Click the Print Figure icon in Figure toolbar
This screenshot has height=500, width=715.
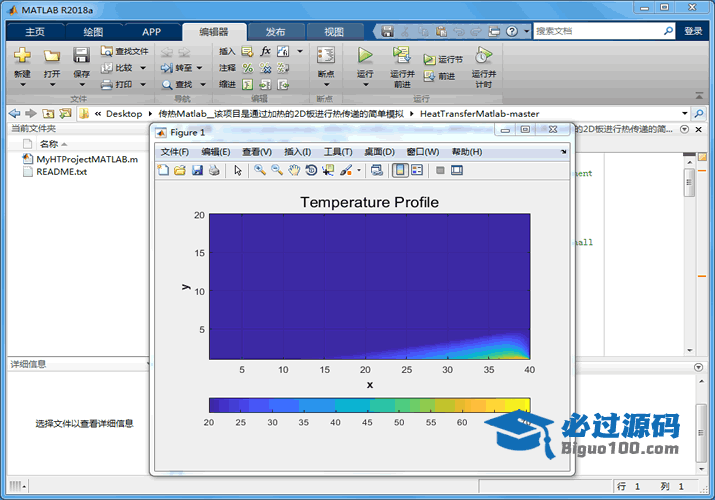[x=214, y=170]
